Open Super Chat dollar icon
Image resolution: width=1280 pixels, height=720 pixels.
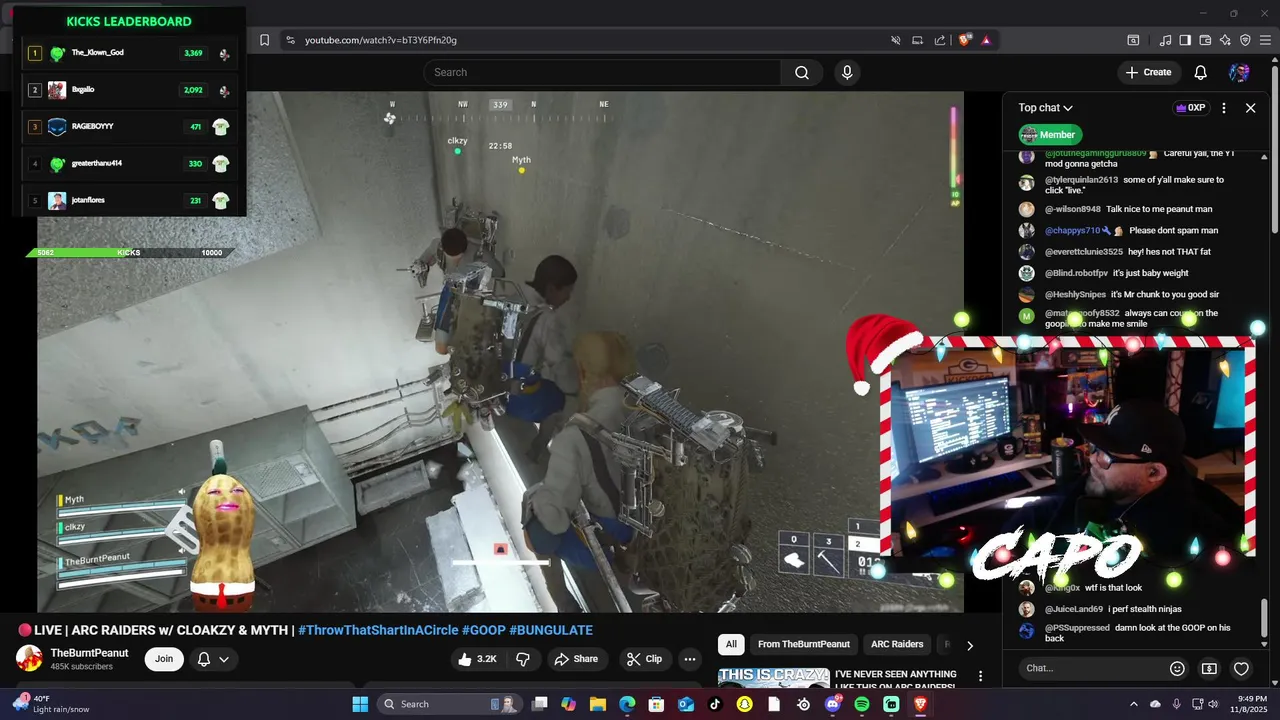(1209, 668)
